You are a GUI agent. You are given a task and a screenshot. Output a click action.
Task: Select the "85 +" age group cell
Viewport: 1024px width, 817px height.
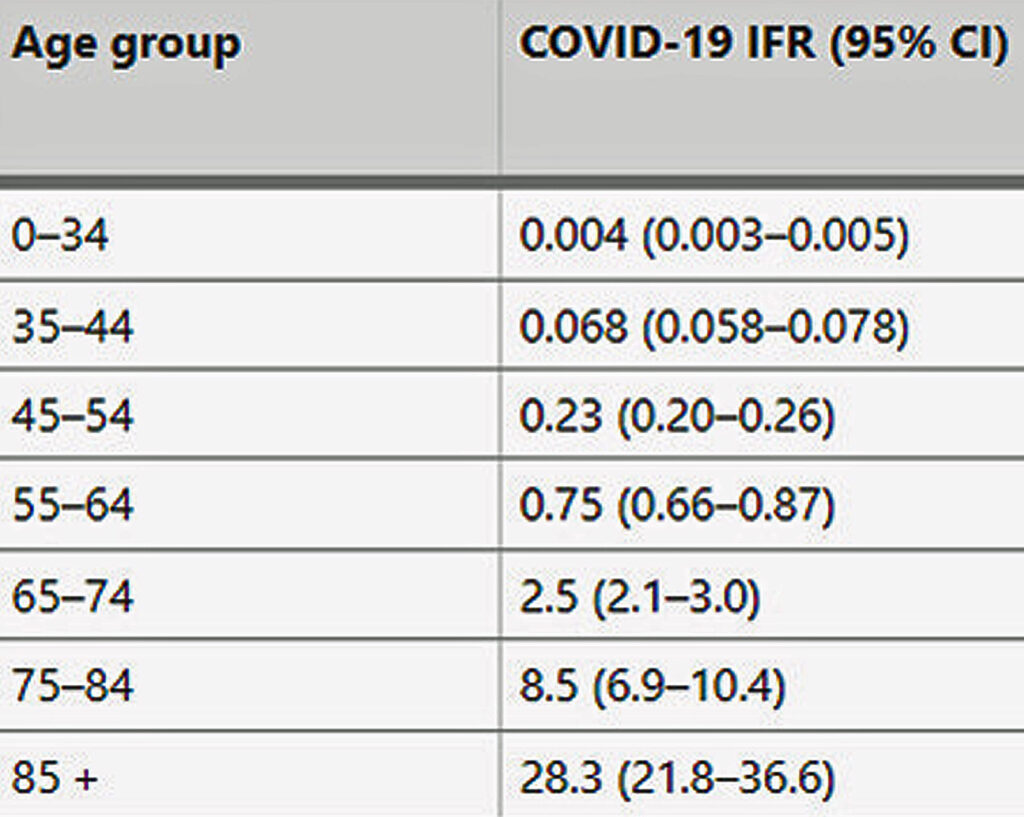pos(55,777)
